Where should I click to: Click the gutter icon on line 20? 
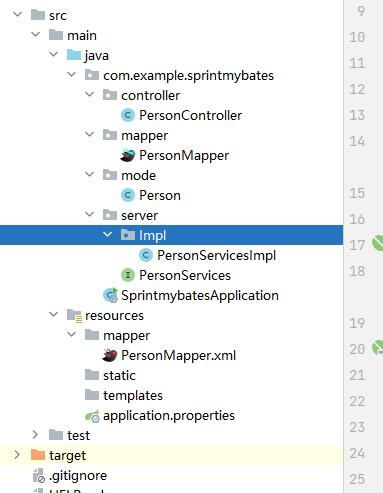pyautogui.click(x=378, y=347)
